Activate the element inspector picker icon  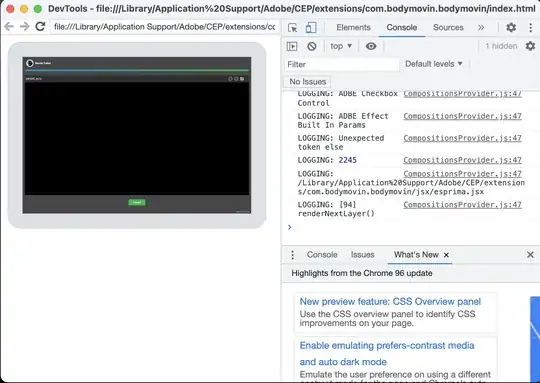click(x=292, y=28)
